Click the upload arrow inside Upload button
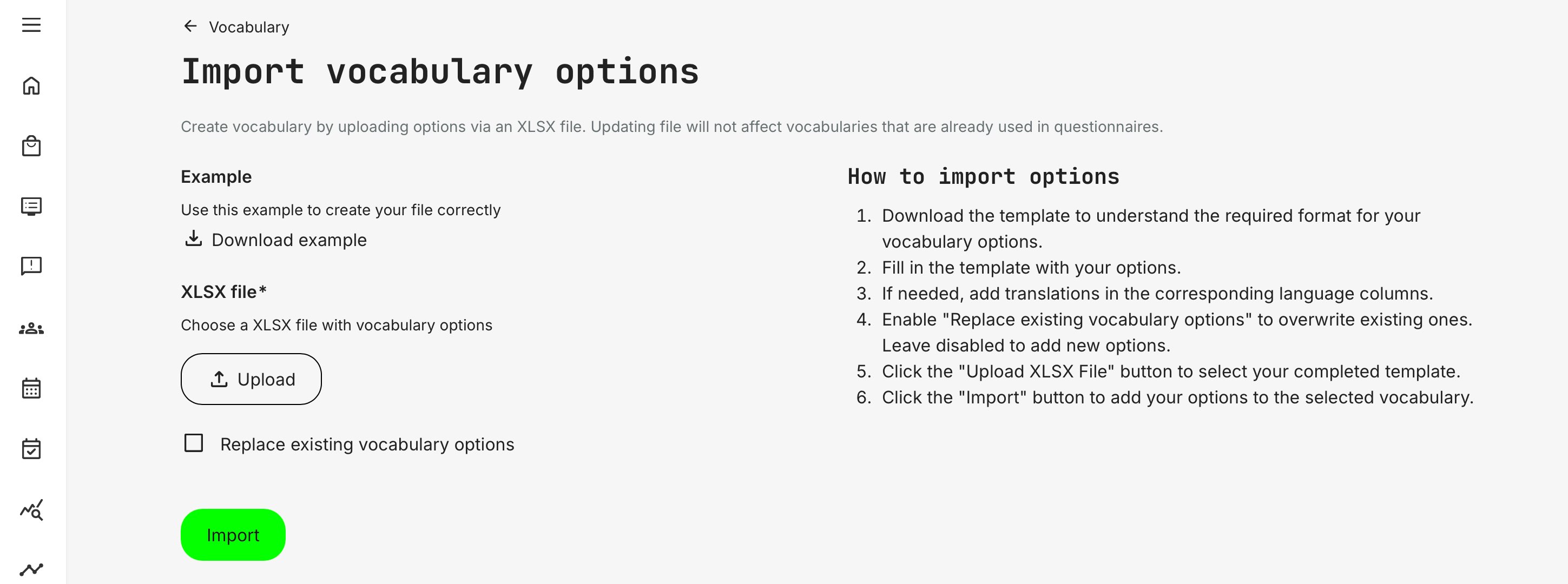Screen dimensions: 1568x584 (219, 379)
